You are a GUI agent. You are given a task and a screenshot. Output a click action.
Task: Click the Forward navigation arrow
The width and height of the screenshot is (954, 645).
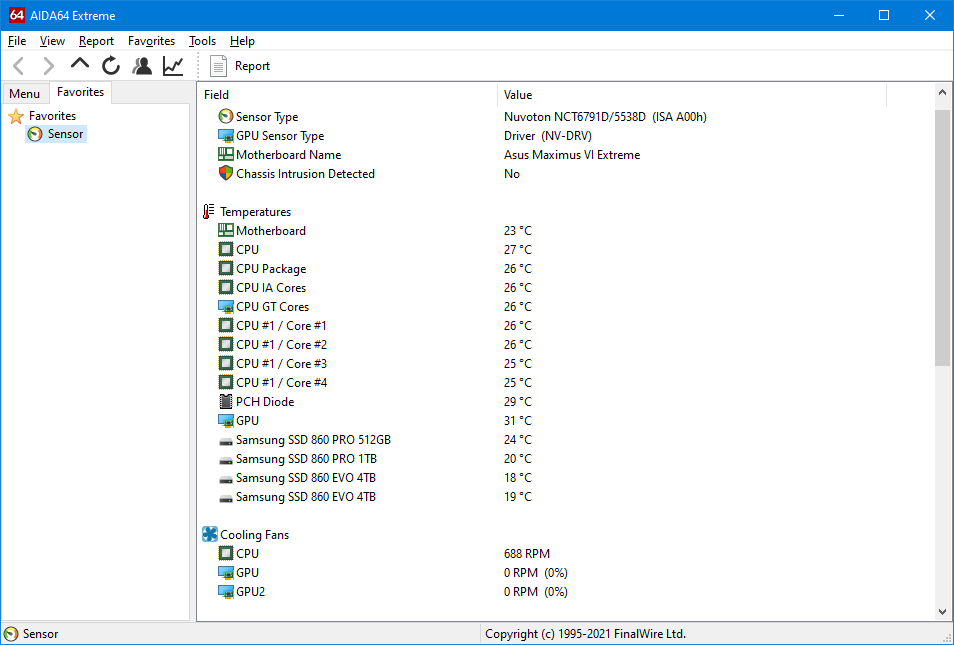pyautogui.click(x=48, y=66)
